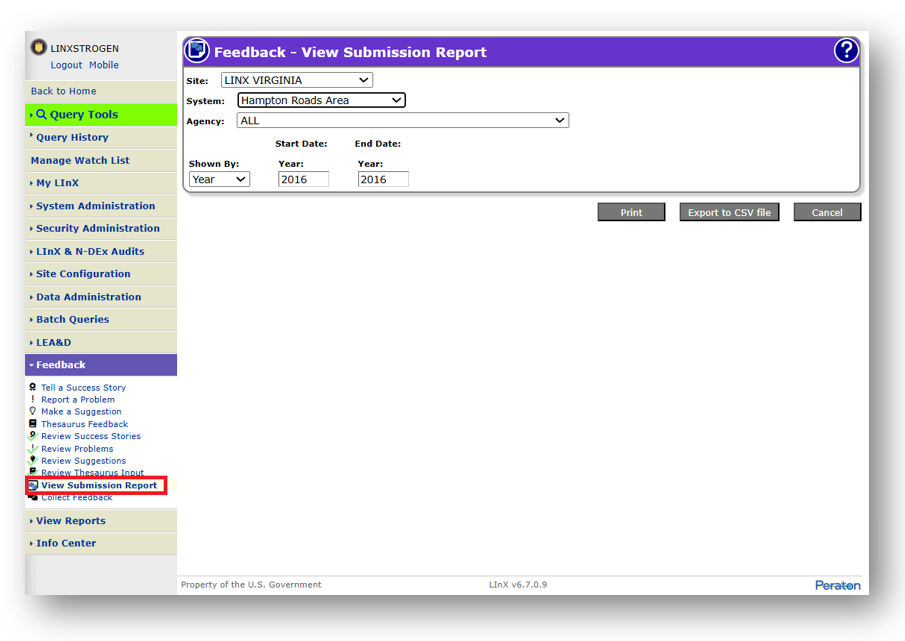Open Review Problems link
This screenshot has height=641, width=905.
point(77,449)
